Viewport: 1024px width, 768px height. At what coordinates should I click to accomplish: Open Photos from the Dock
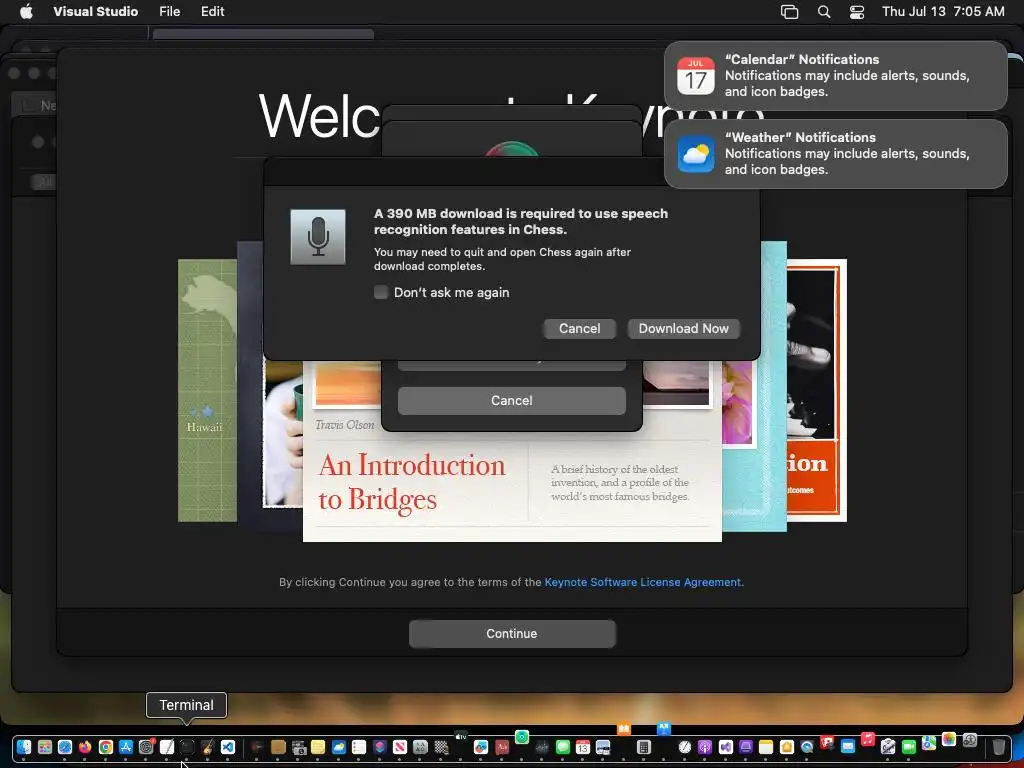[949, 739]
